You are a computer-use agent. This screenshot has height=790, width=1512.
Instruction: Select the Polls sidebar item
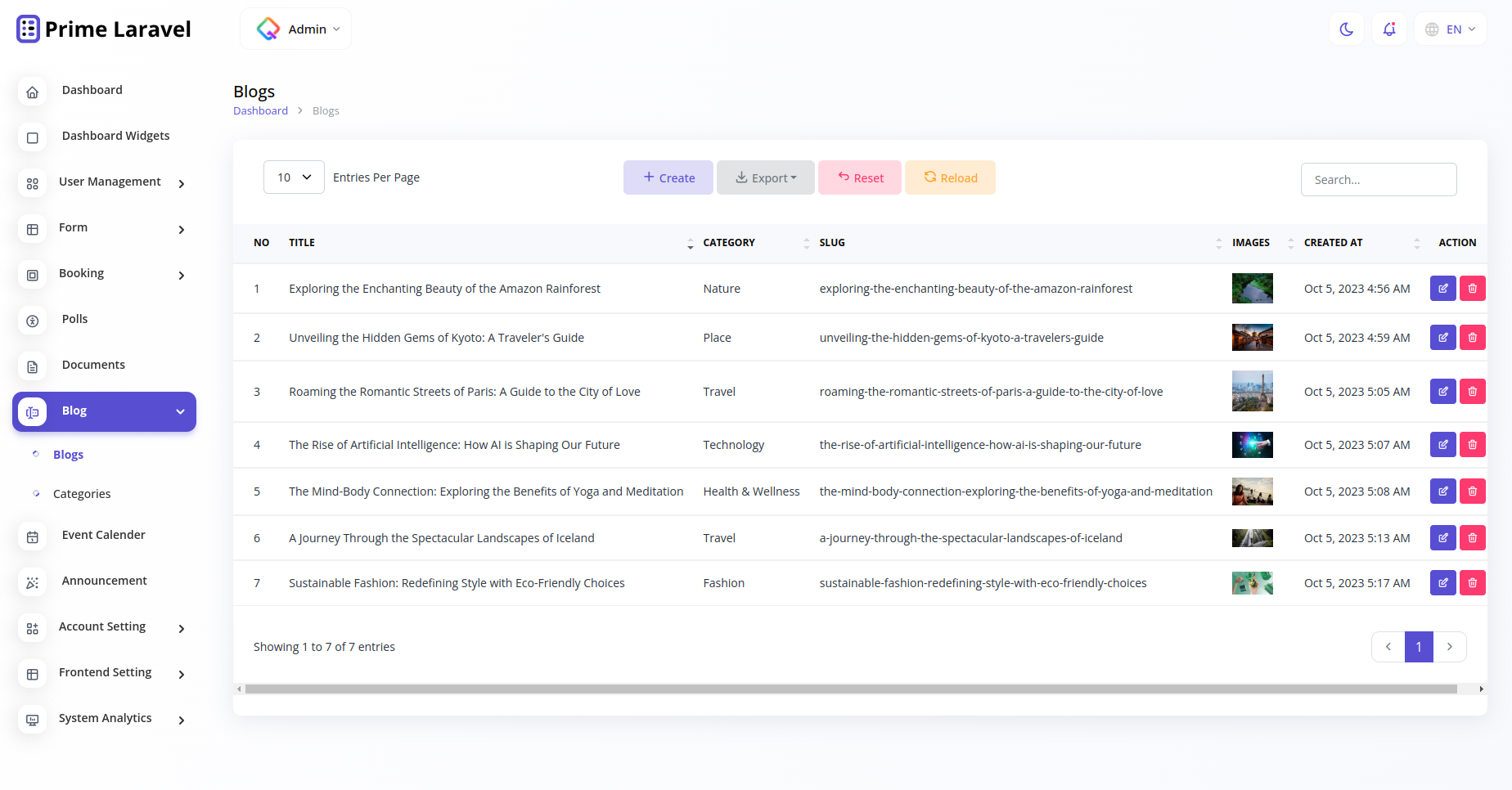(x=74, y=319)
